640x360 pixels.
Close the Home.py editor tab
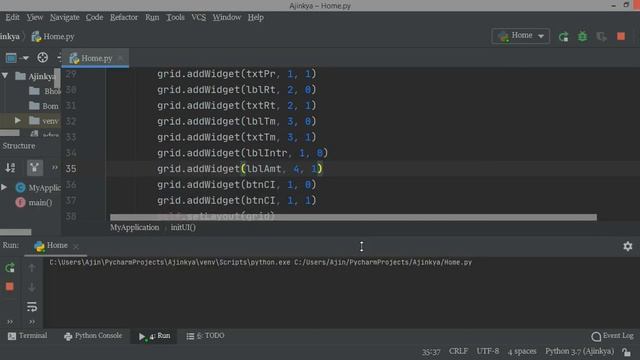(120, 58)
